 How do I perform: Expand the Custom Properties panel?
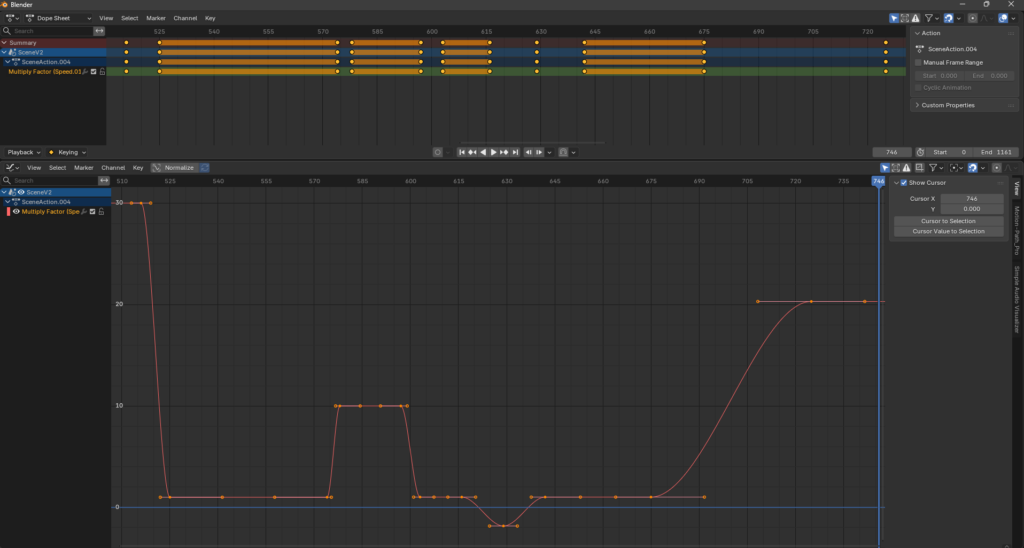coord(917,105)
